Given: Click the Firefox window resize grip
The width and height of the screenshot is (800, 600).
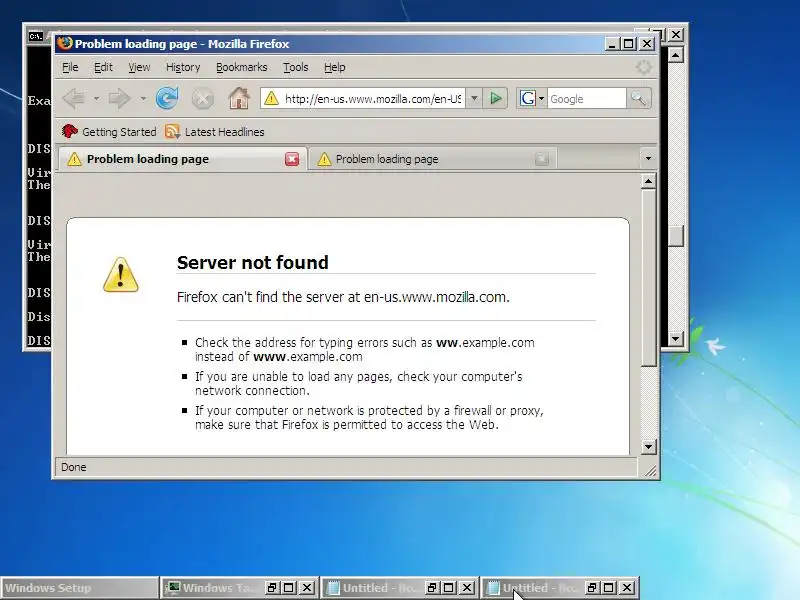Looking at the screenshot, I should (x=651, y=471).
